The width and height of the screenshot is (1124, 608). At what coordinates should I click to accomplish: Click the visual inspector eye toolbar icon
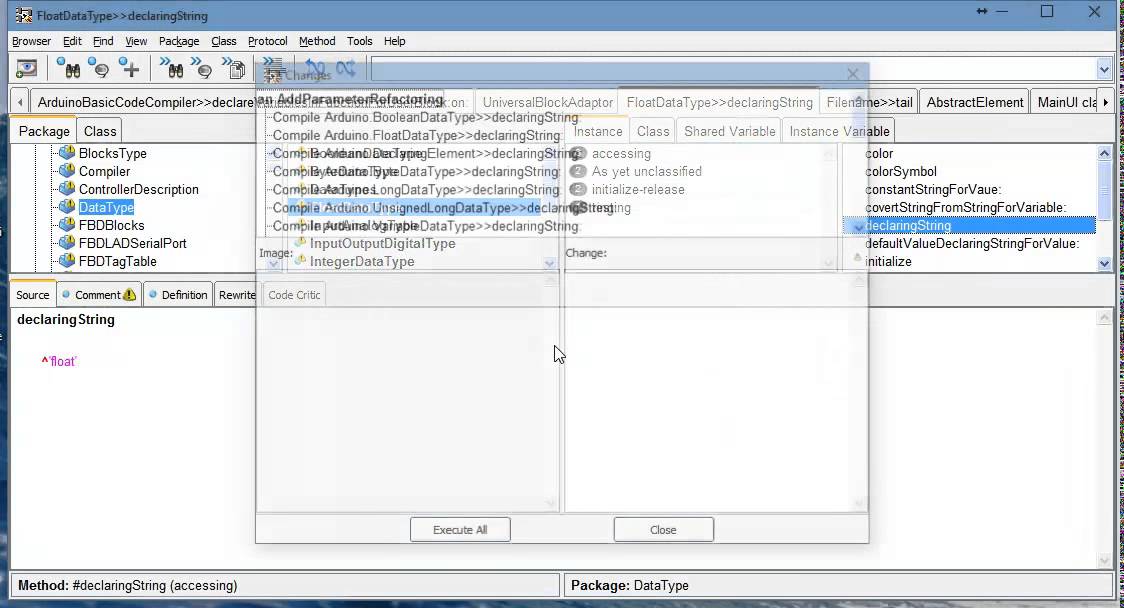coord(27,69)
